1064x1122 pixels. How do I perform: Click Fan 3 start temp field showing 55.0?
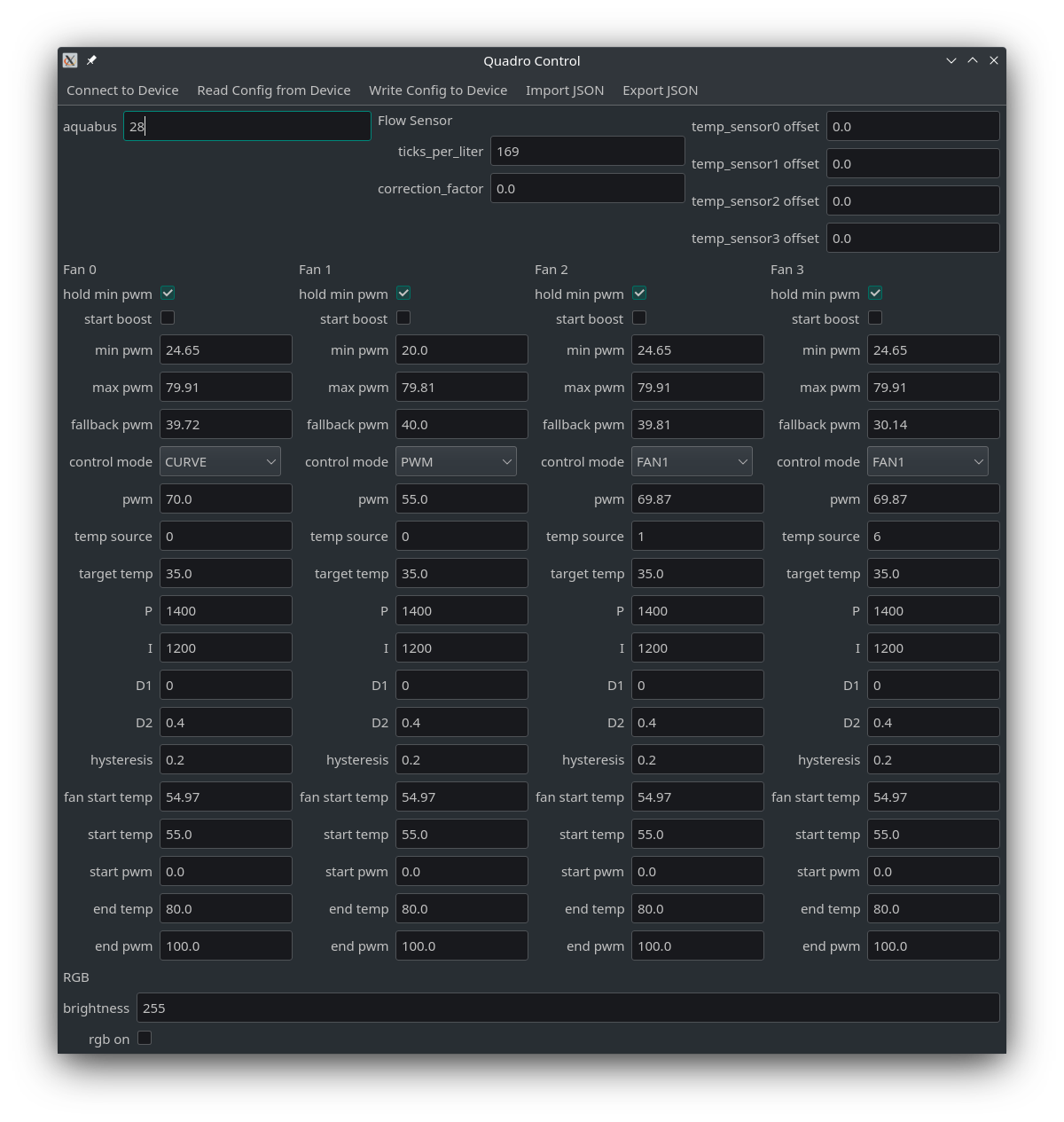[934, 834]
